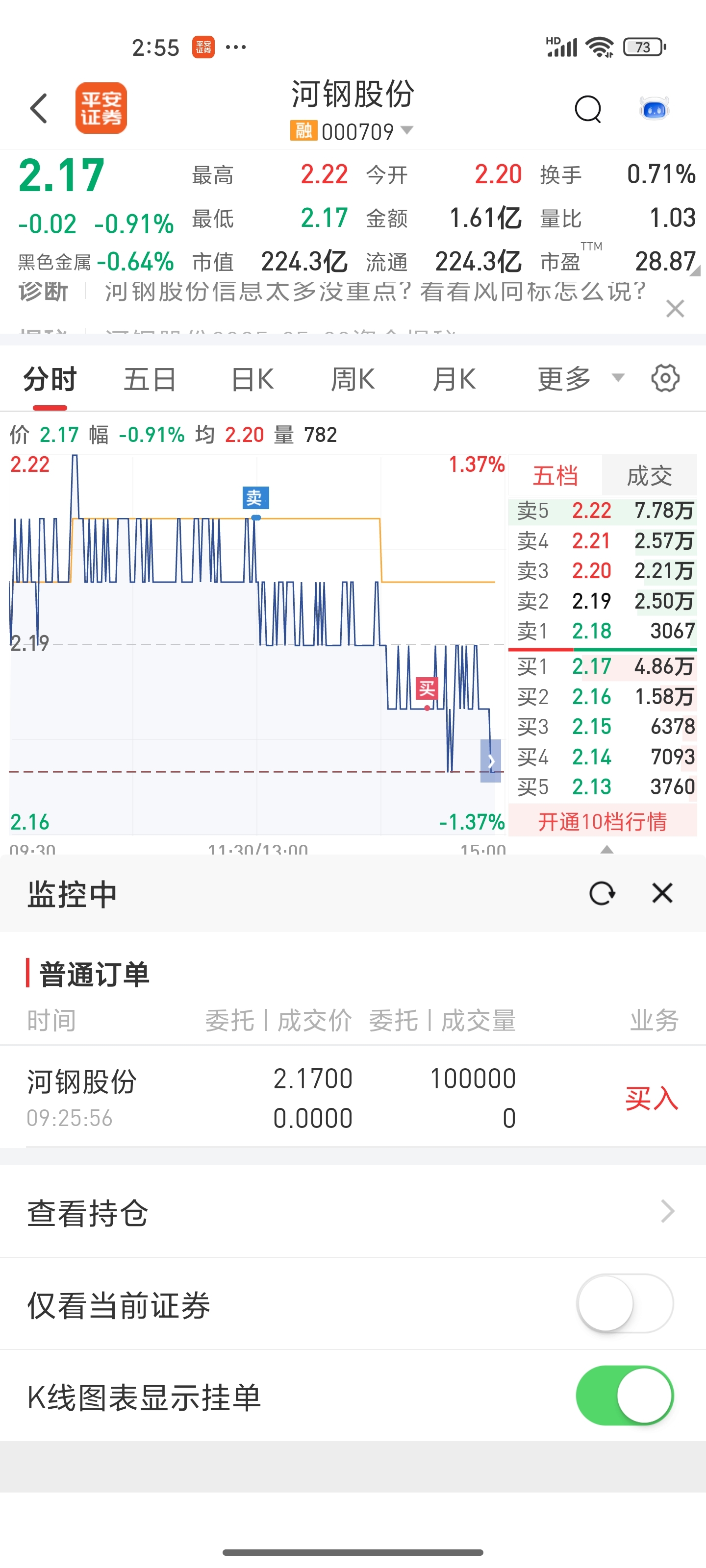
Task: Tap the 买 marker on the chart
Action: [427, 688]
